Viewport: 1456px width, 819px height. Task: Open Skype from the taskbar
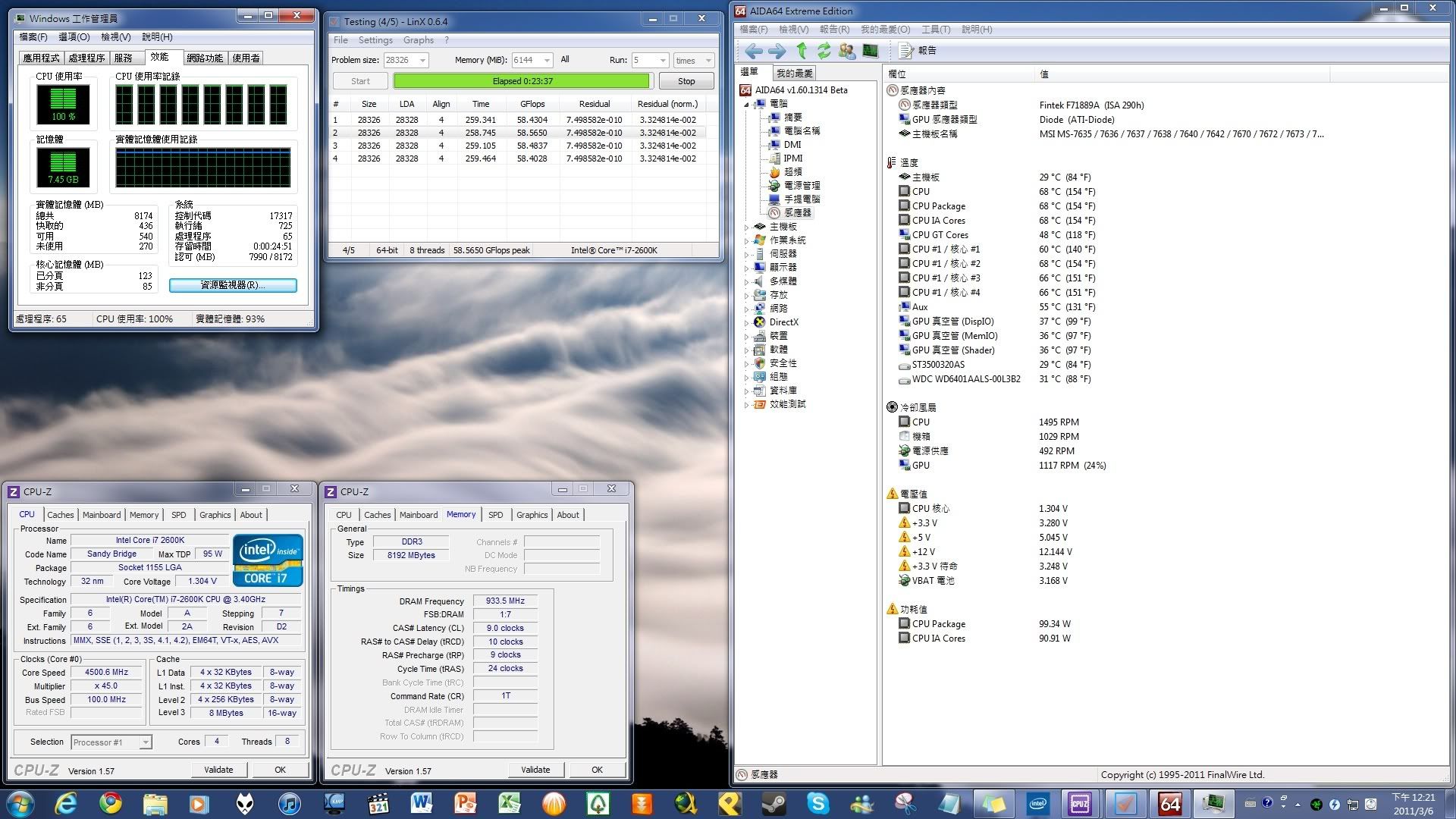[817, 803]
